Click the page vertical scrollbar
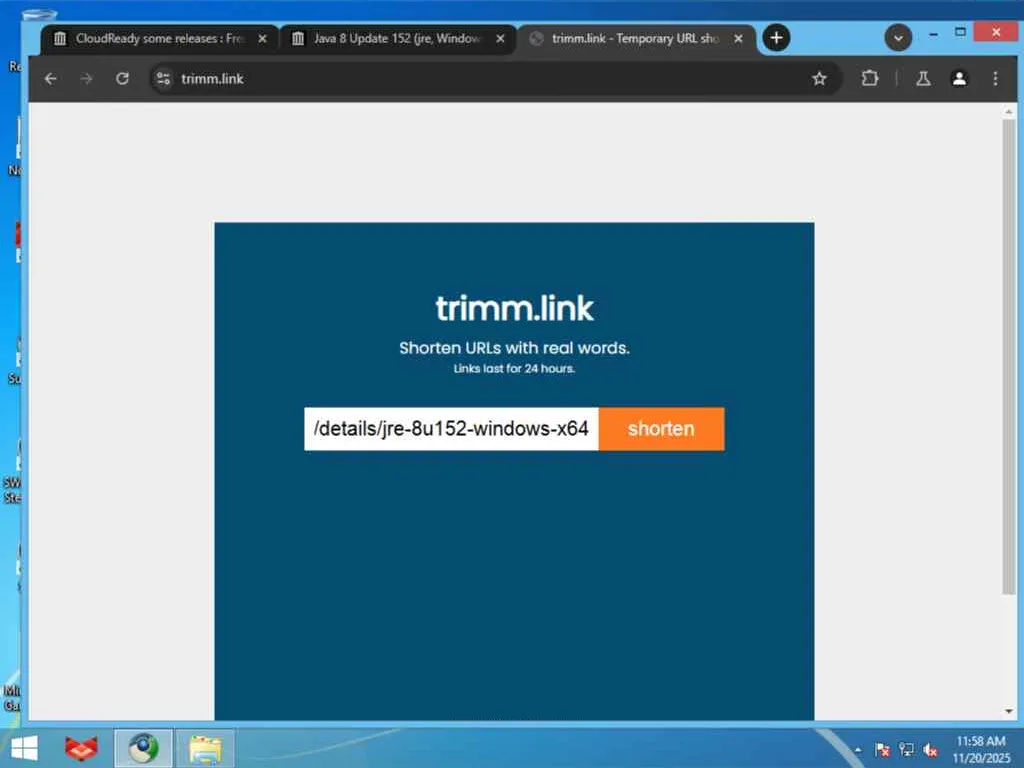Screen dimensions: 1024x768 tap(1009, 356)
